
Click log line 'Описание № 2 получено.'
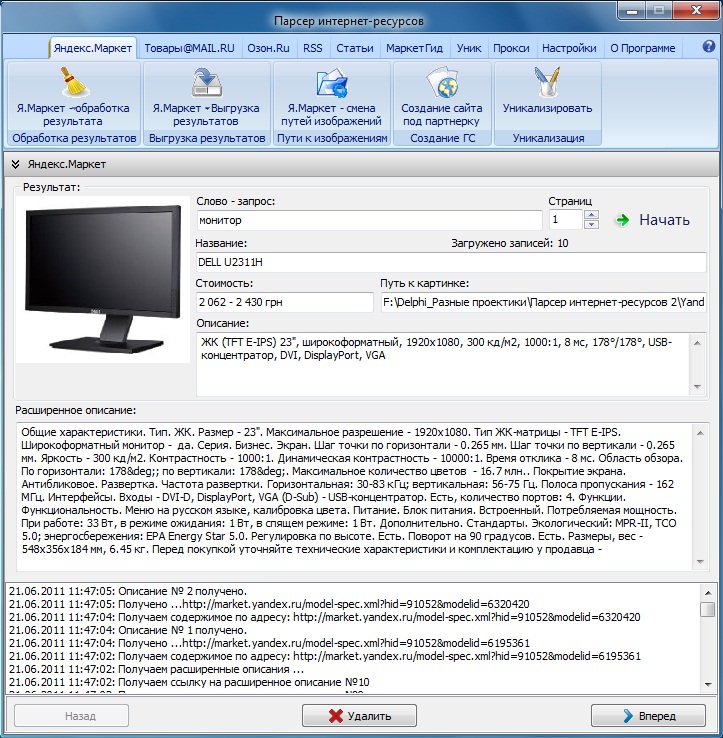click(128, 591)
